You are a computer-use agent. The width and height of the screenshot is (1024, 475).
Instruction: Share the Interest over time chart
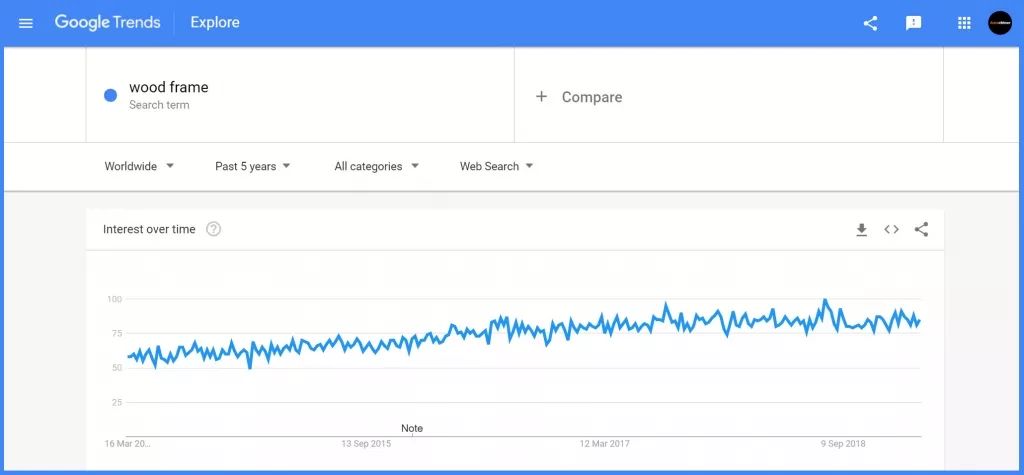(921, 230)
